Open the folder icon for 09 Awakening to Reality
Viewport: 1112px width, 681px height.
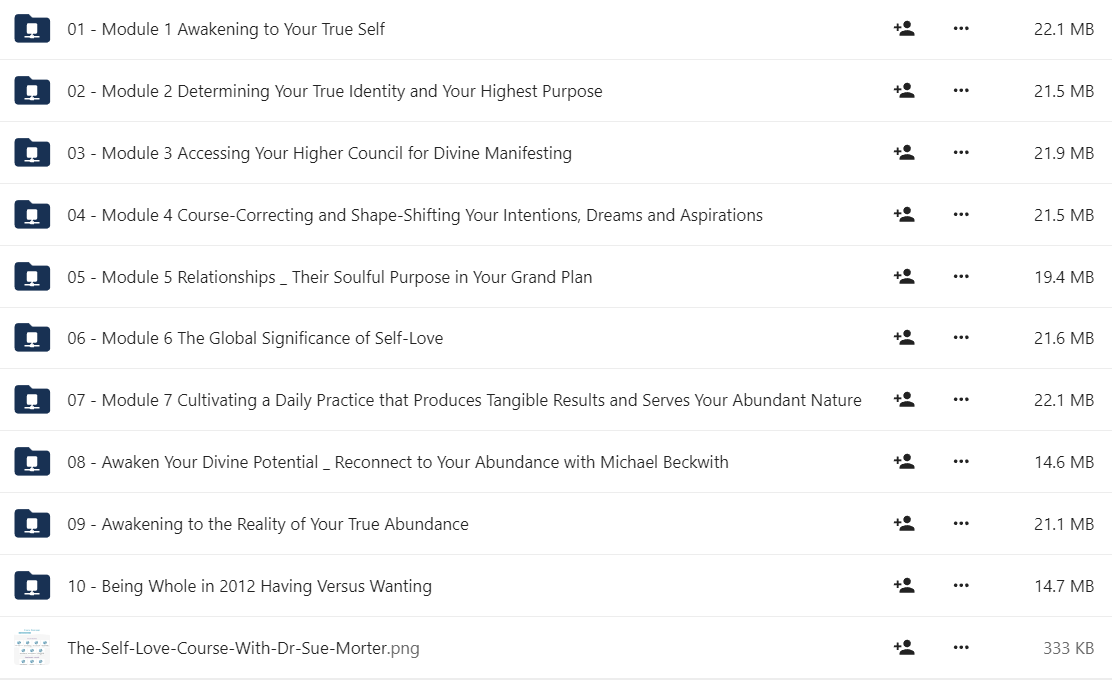click(x=32, y=524)
